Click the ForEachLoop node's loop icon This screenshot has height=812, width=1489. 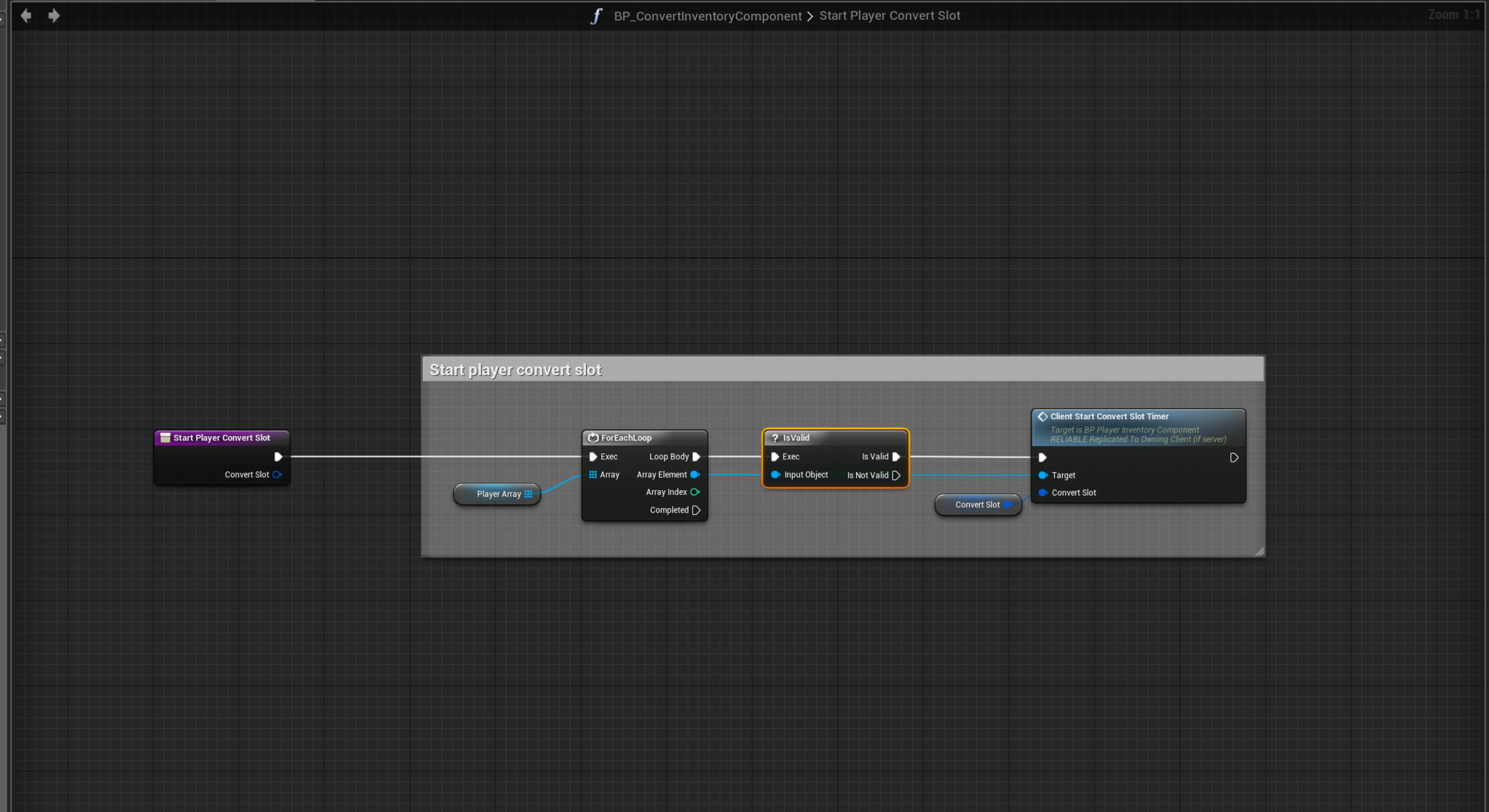[x=593, y=438]
